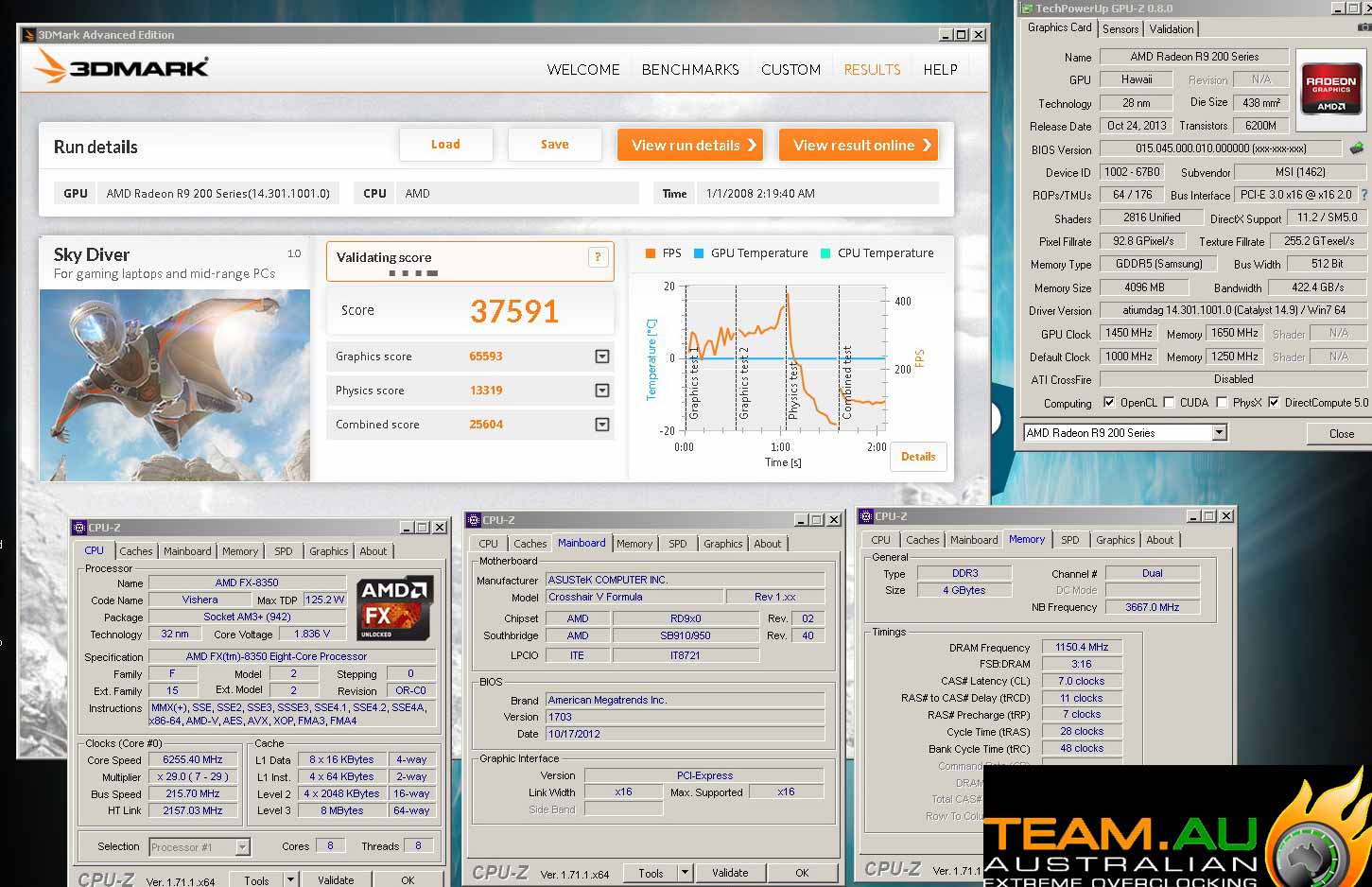Open the WELCOME tab in 3DMark
Image resolution: width=1372 pixels, height=887 pixels.
coord(583,70)
